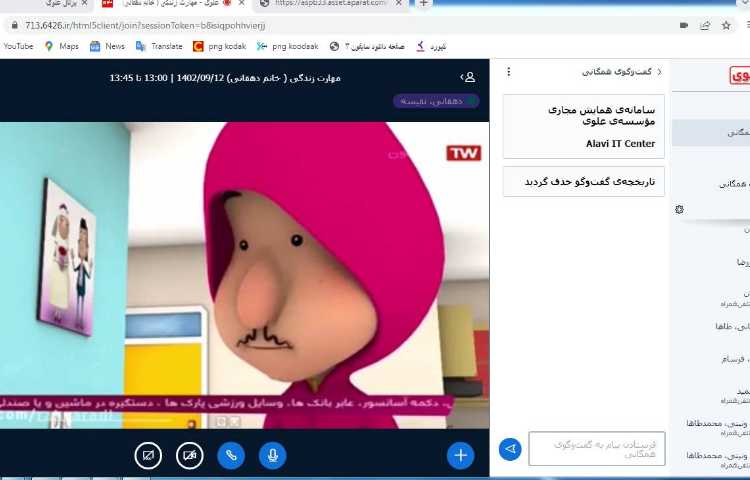The image size is (750, 480).
Task: Close the aparat.com browser tab
Action: (x=399, y=4)
